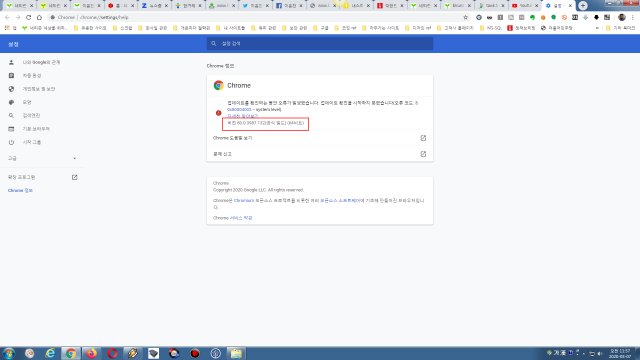Click the back navigation arrow
The image size is (640, 360).
(7, 17)
